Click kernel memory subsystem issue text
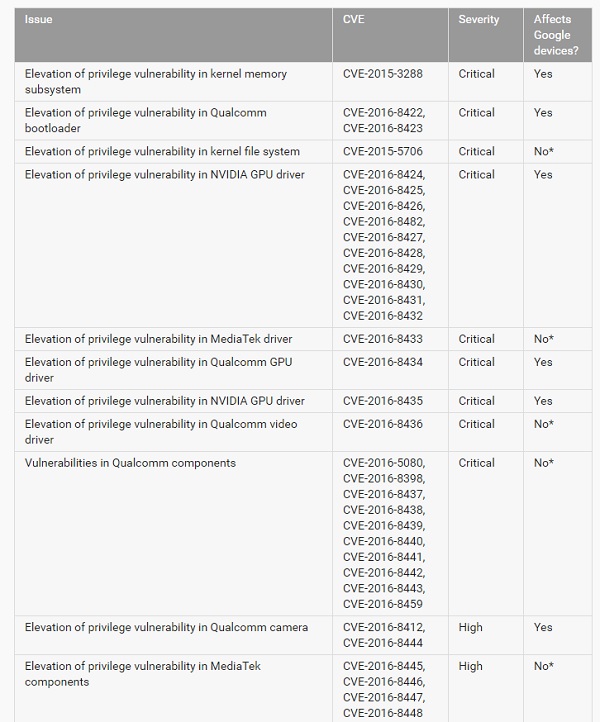The width and height of the screenshot is (600, 722). [x=156, y=82]
